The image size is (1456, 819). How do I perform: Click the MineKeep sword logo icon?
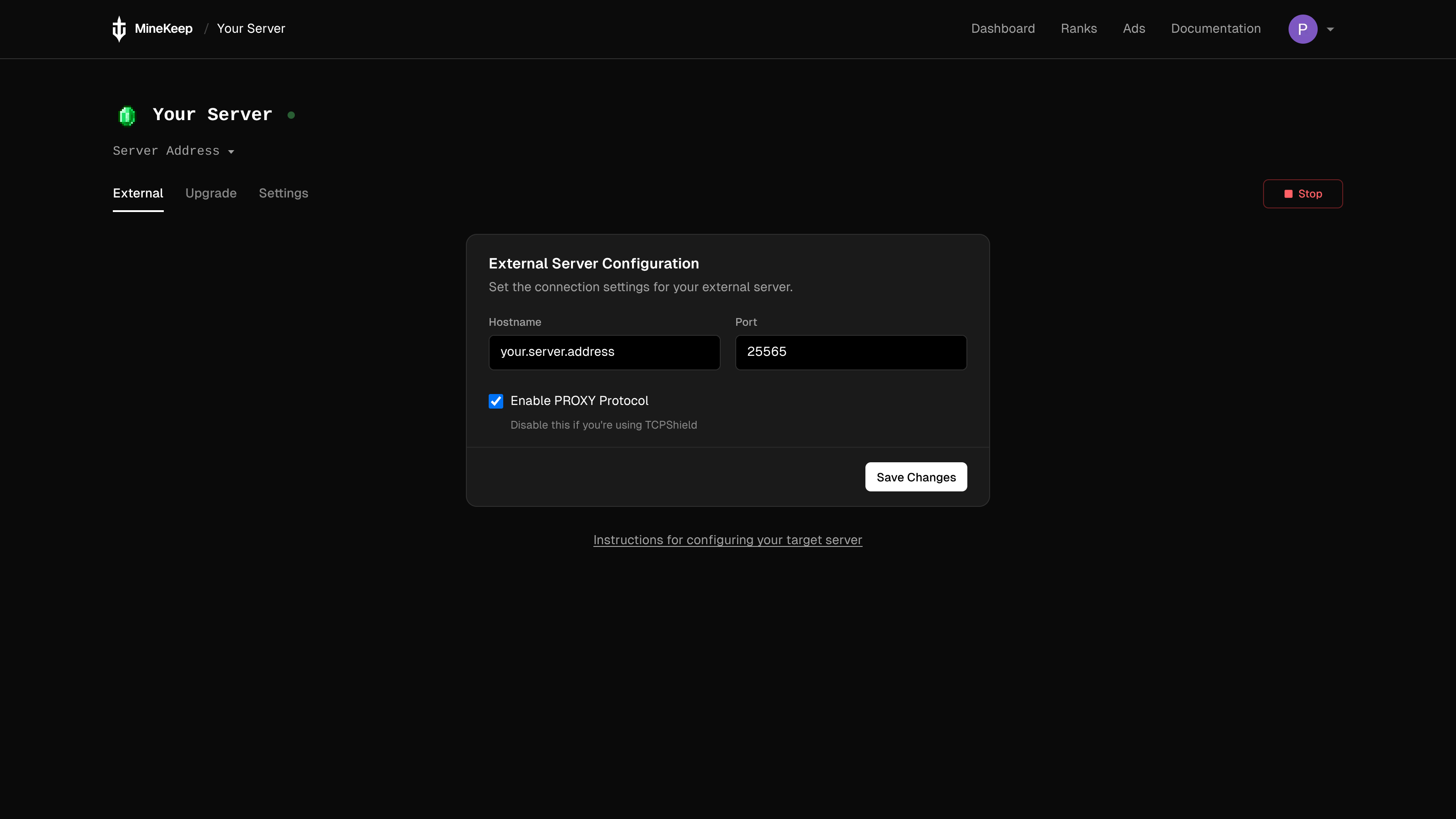coord(119,29)
